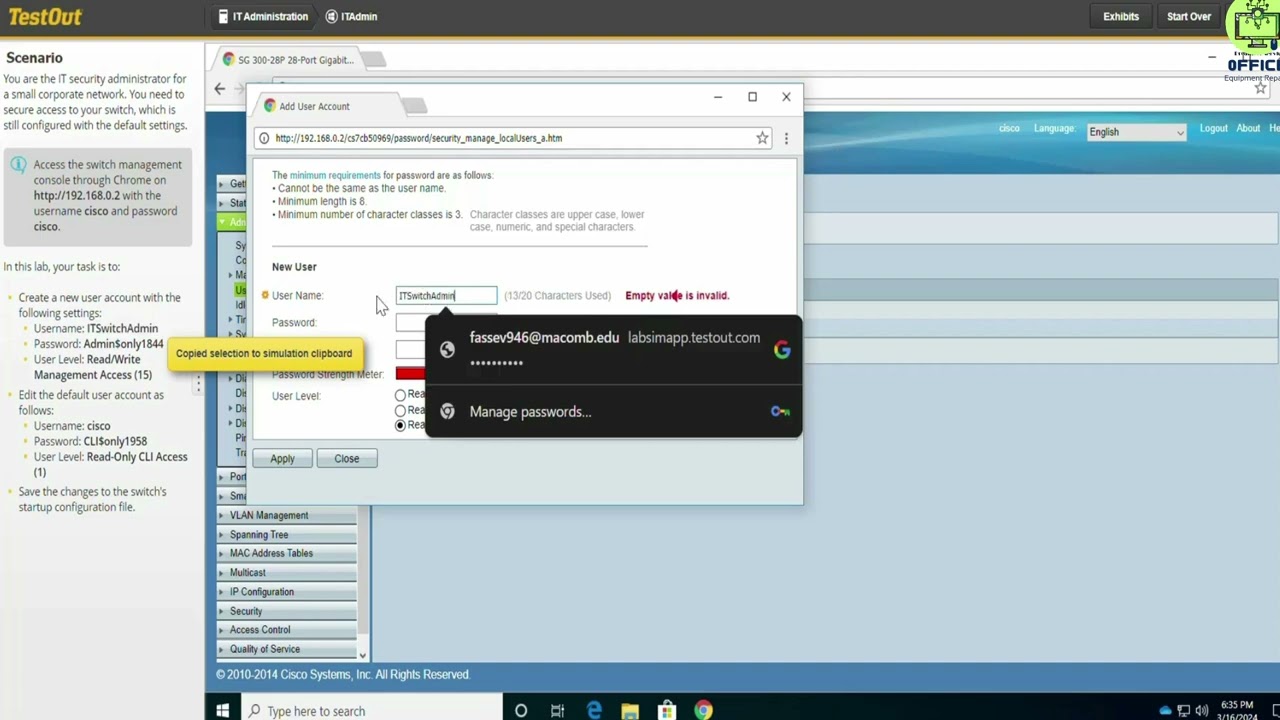Select the first User Level radio button
Viewport: 1280px width, 720px height.
tap(400, 395)
